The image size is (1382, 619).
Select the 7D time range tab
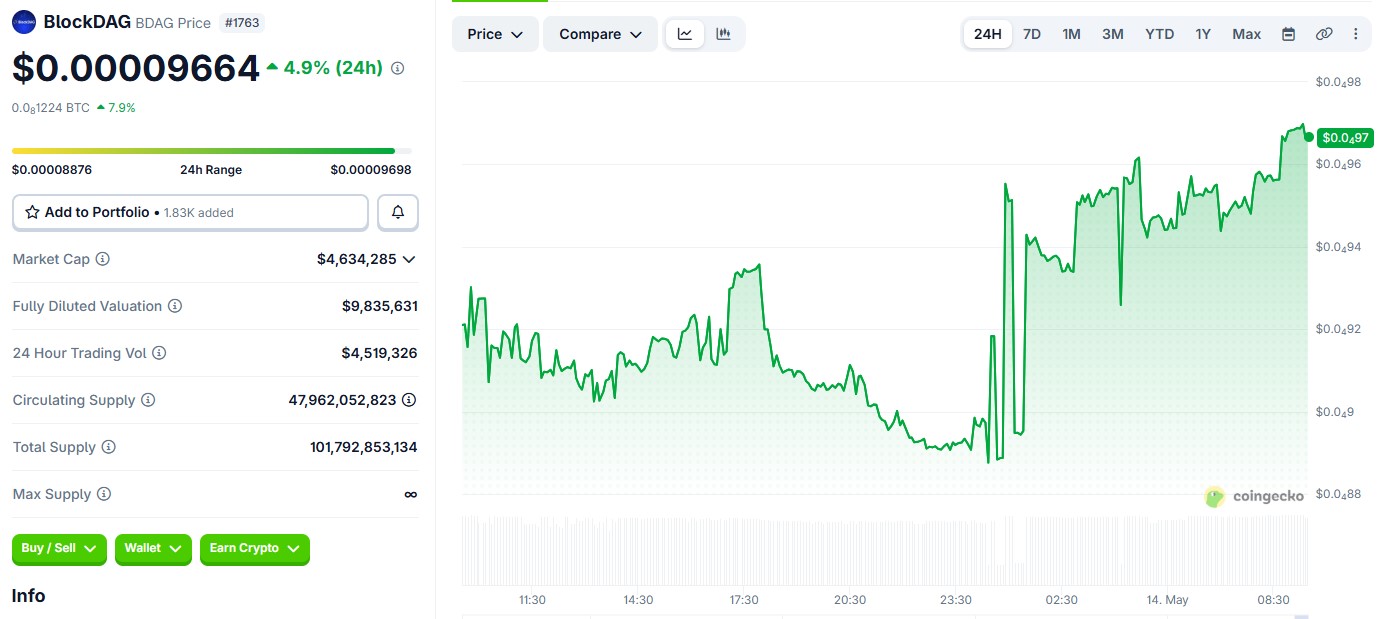1032,34
